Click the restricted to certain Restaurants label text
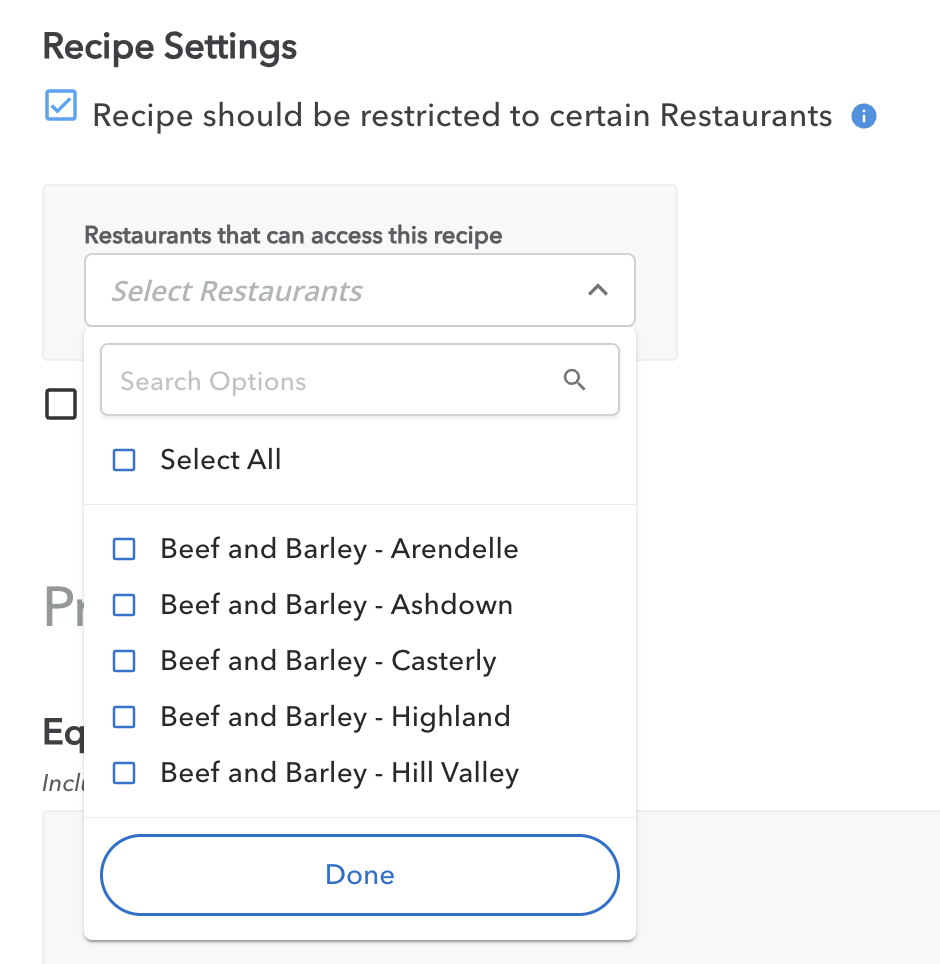This screenshot has height=964, width=940. pyautogui.click(x=462, y=116)
